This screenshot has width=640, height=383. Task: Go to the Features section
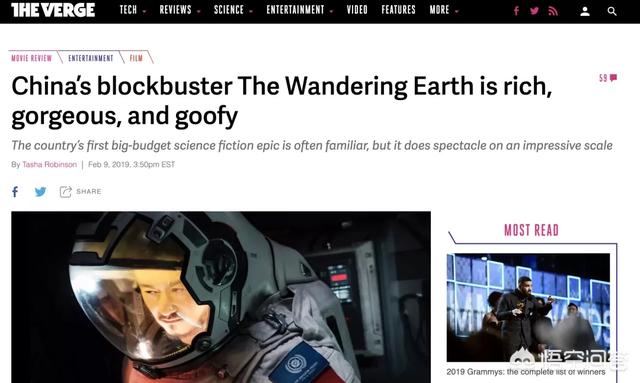click(x=398, y=10)
